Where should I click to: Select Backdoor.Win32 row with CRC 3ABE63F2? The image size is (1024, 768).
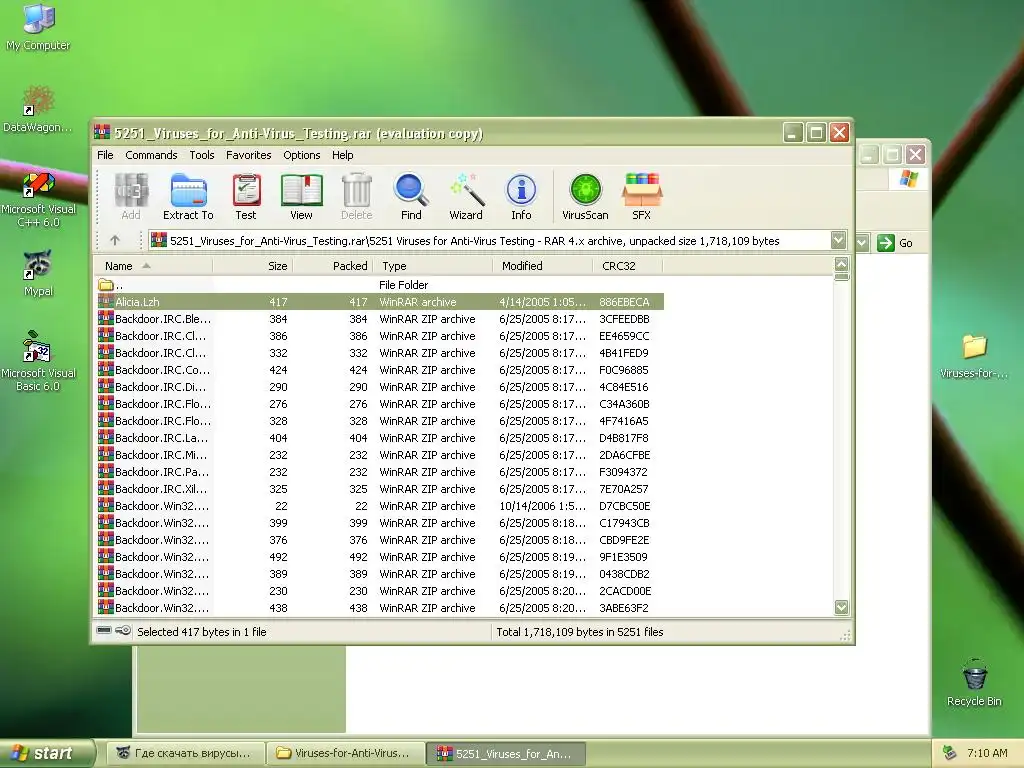click(380, 607)
